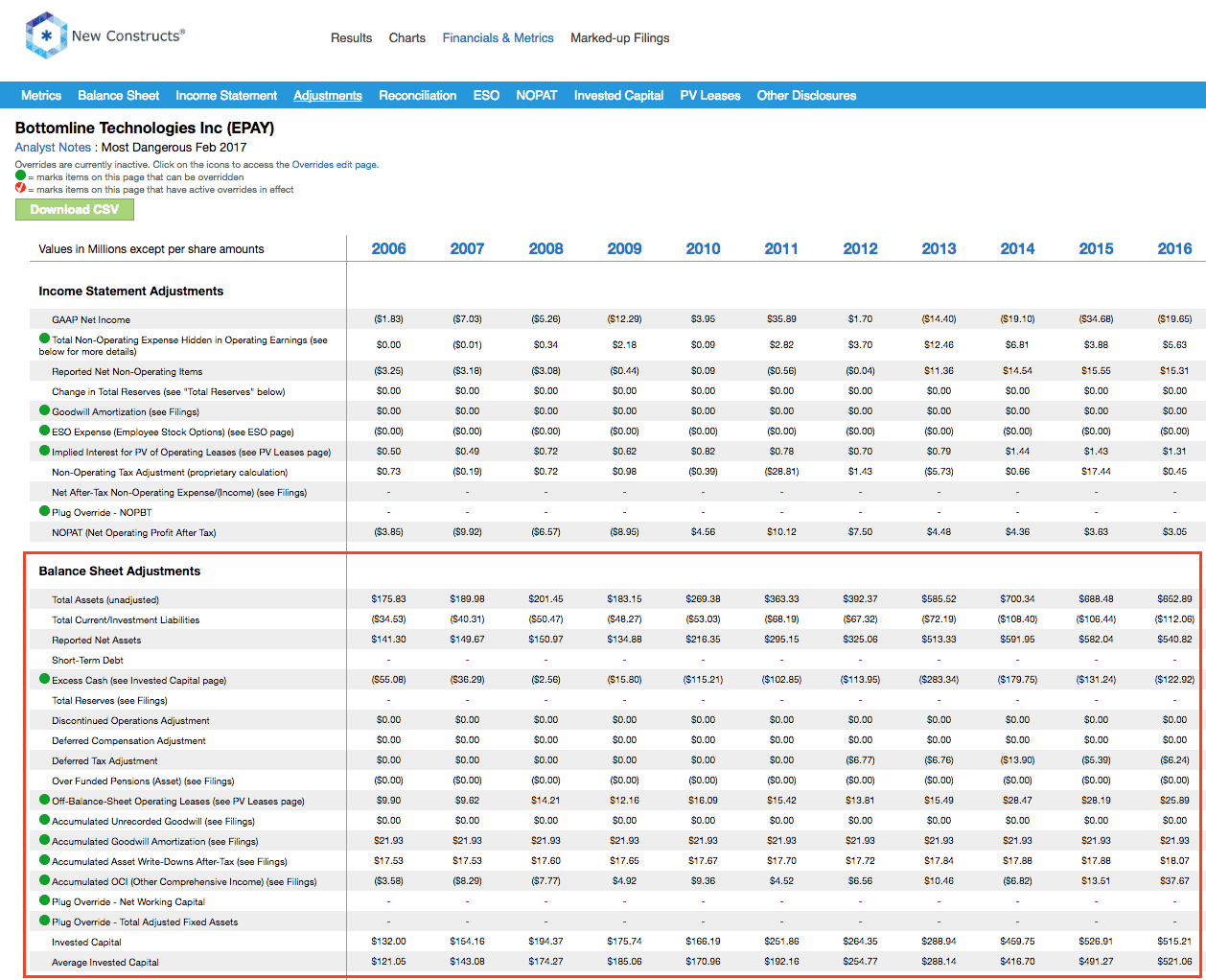Select the Adjustments tab

(328, 96)
